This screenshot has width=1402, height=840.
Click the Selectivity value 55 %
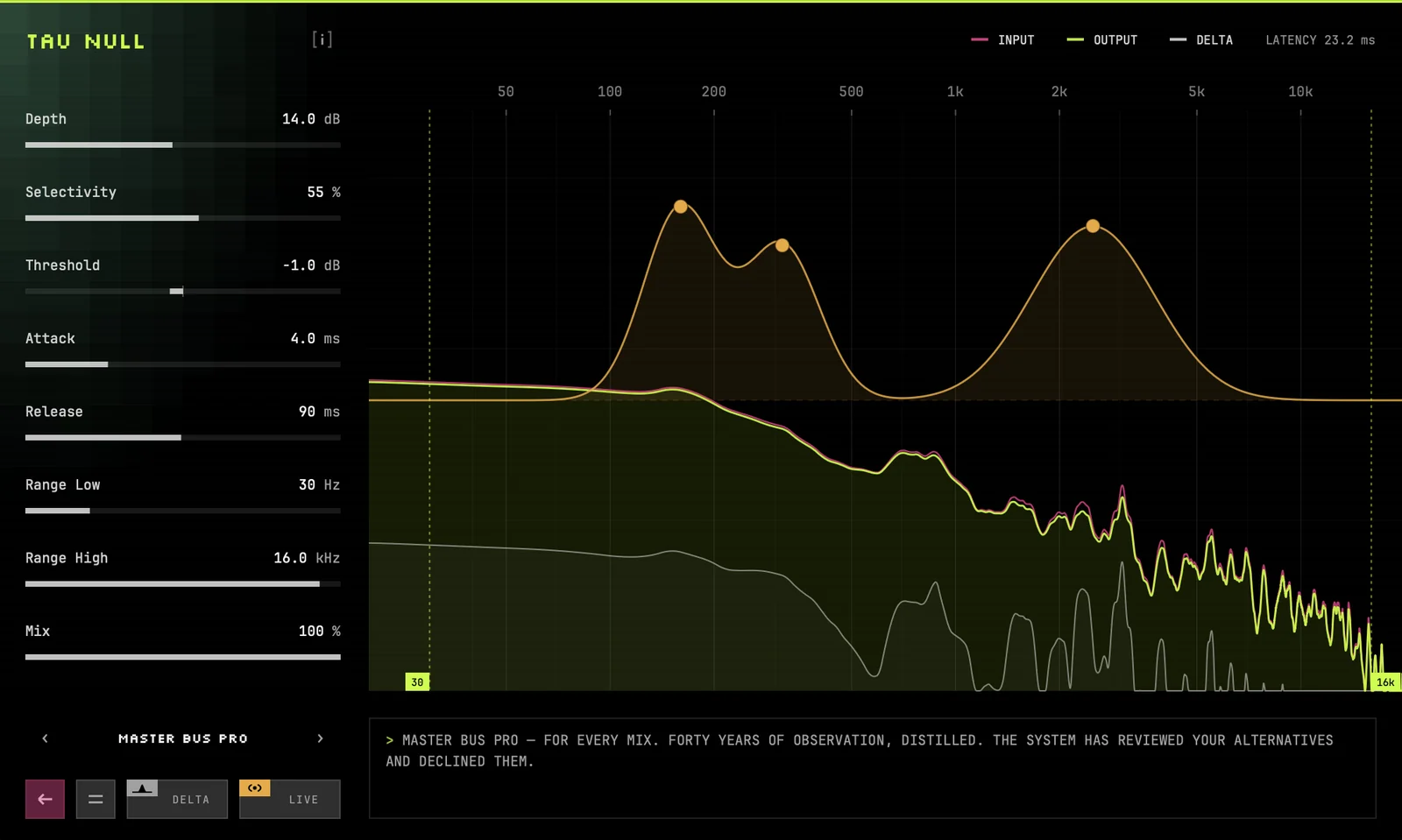coord(323,192)
